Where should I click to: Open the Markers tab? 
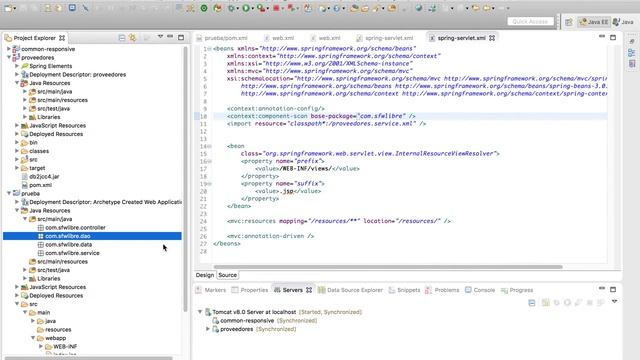[211, 290]
